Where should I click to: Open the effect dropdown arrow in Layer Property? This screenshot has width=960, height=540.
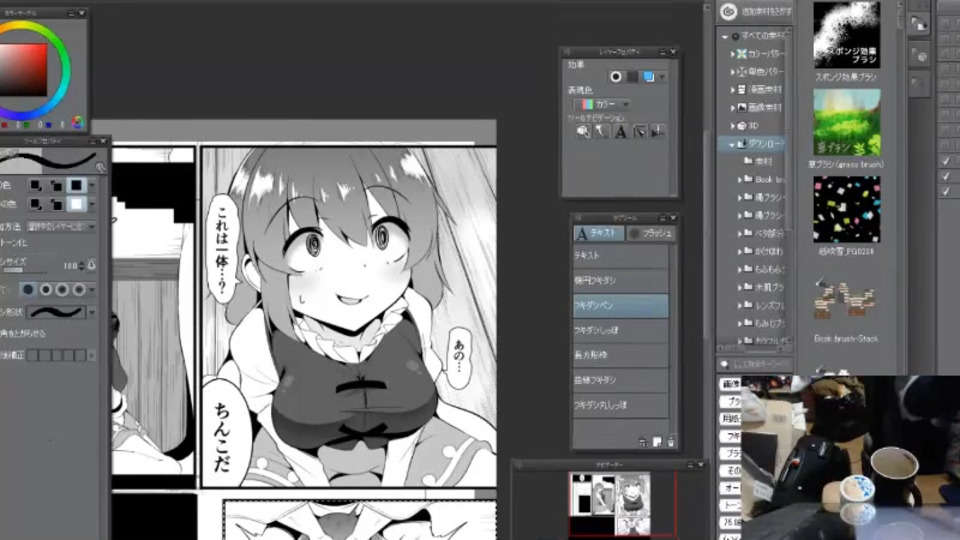point(662,77)
